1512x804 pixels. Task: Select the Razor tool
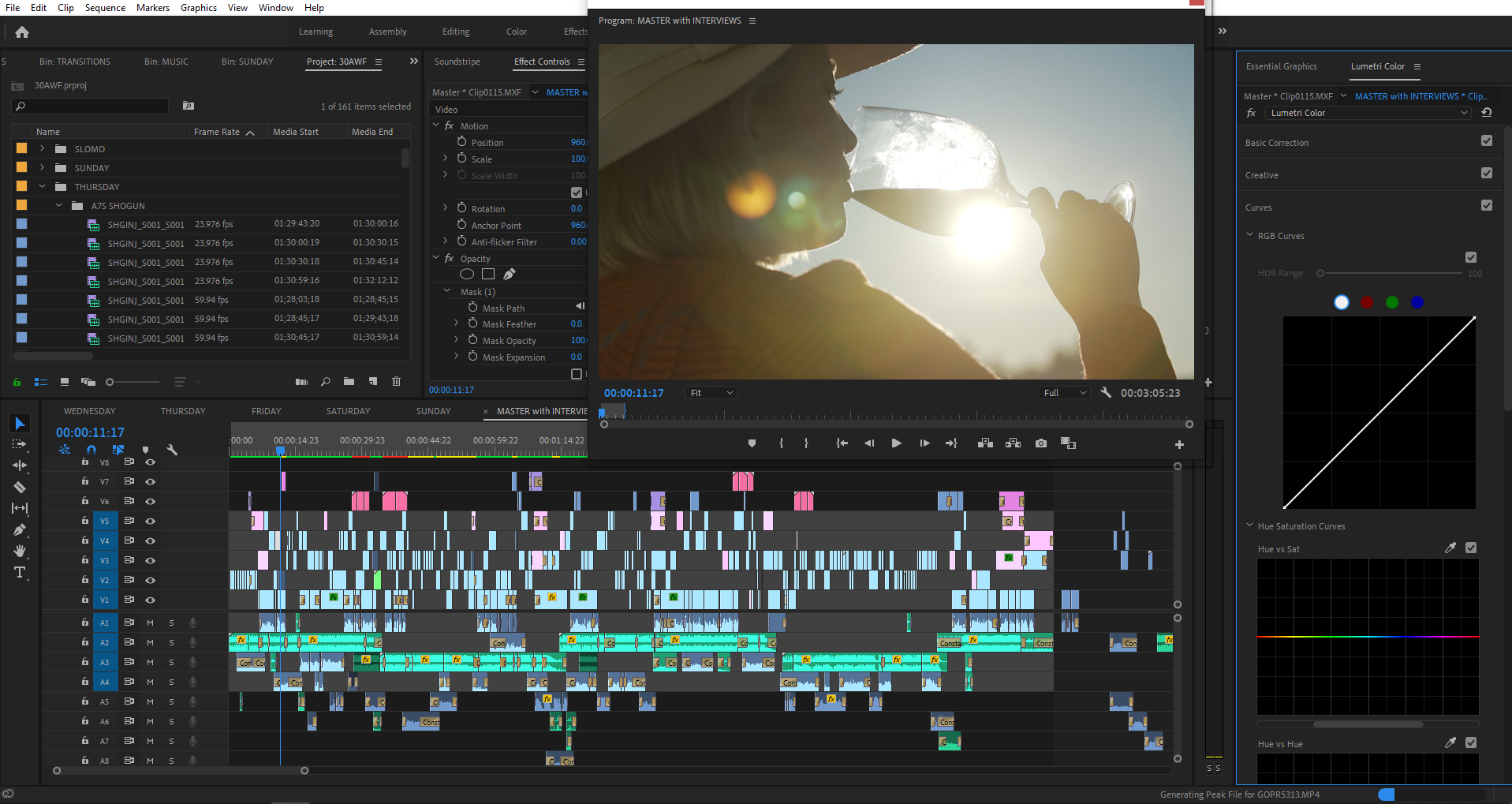[x=20, y=487]
